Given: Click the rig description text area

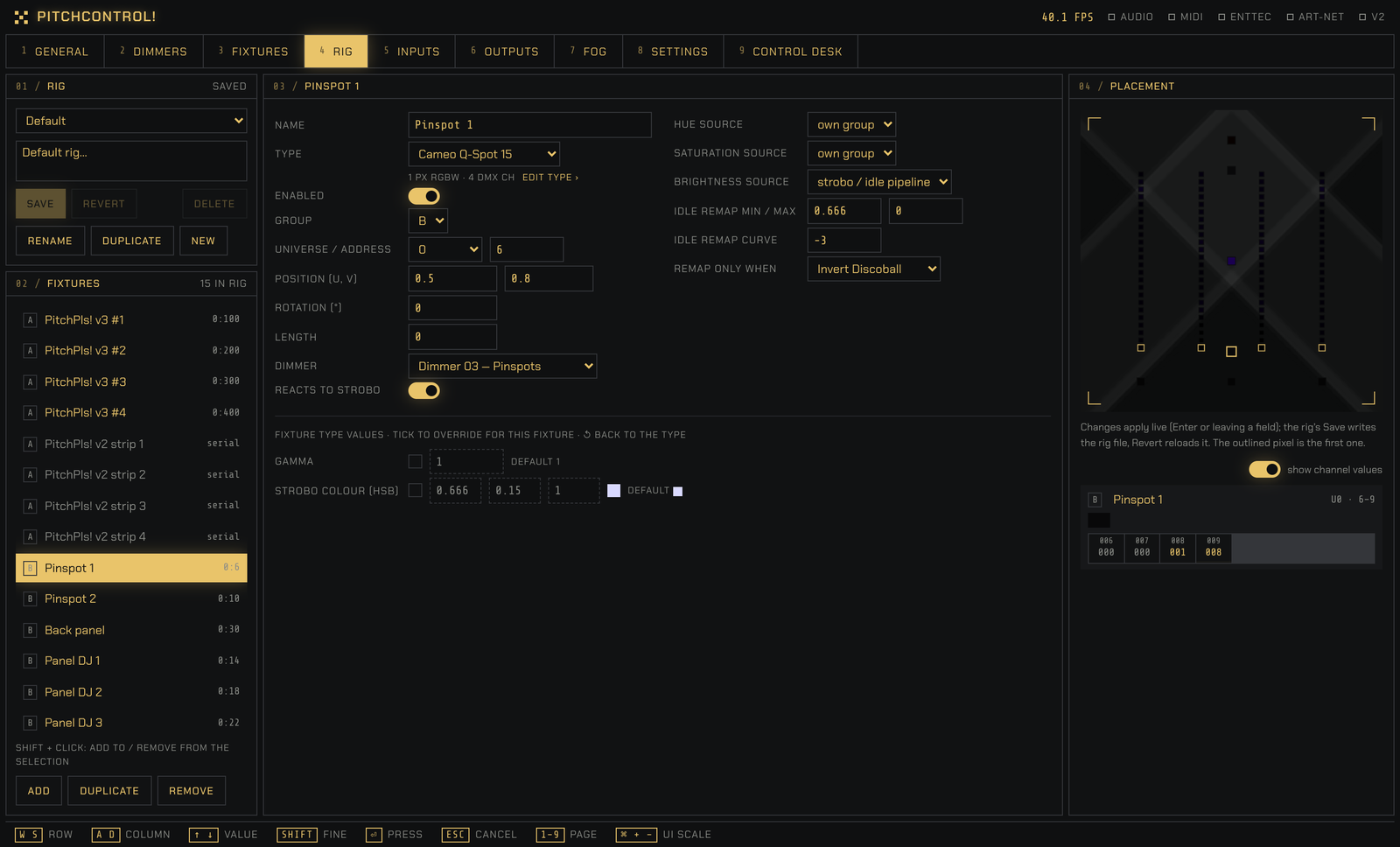Looking at the screenshot, I should 131,161.
